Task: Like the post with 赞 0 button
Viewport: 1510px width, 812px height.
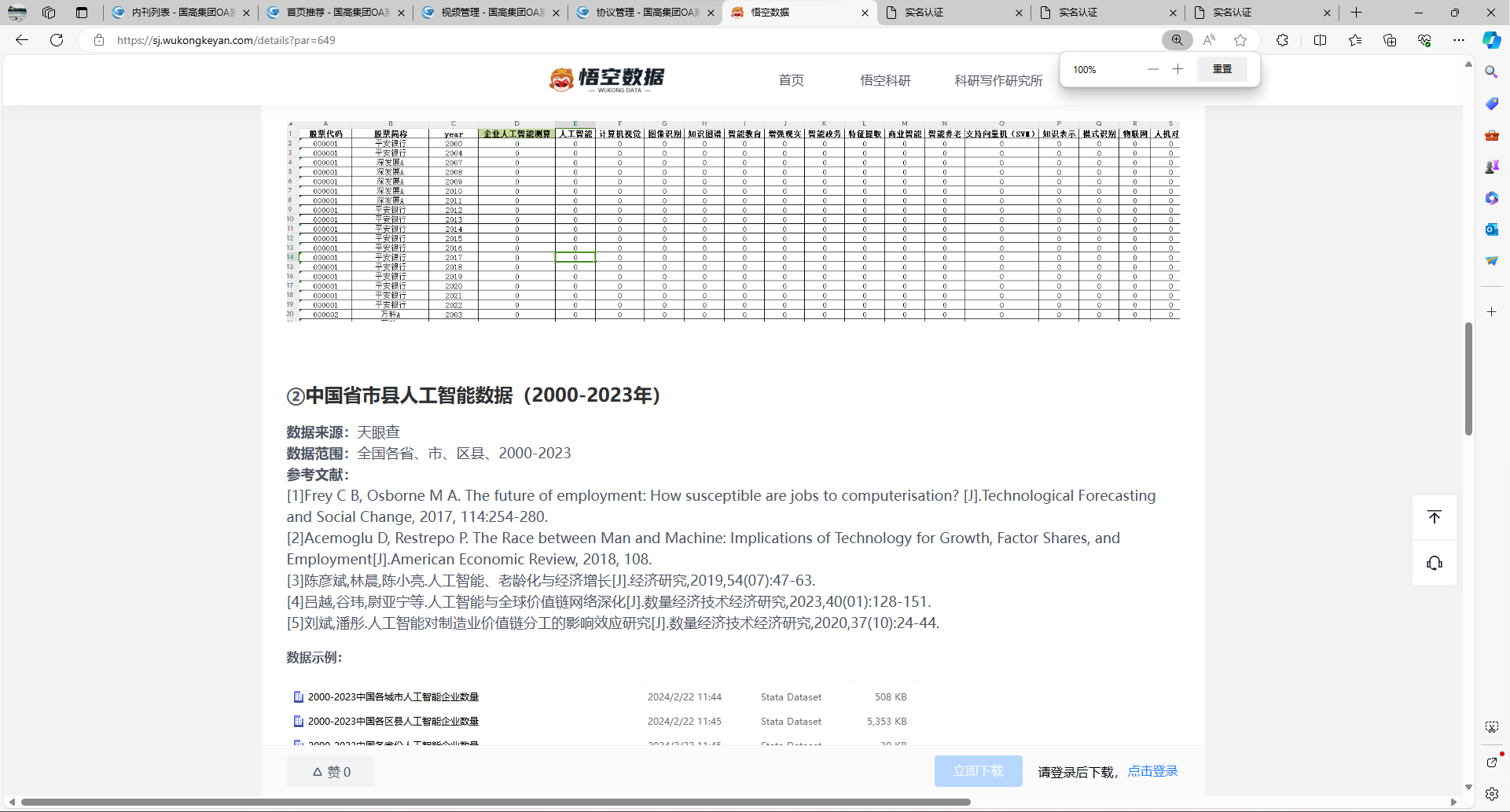Action: 331,772
